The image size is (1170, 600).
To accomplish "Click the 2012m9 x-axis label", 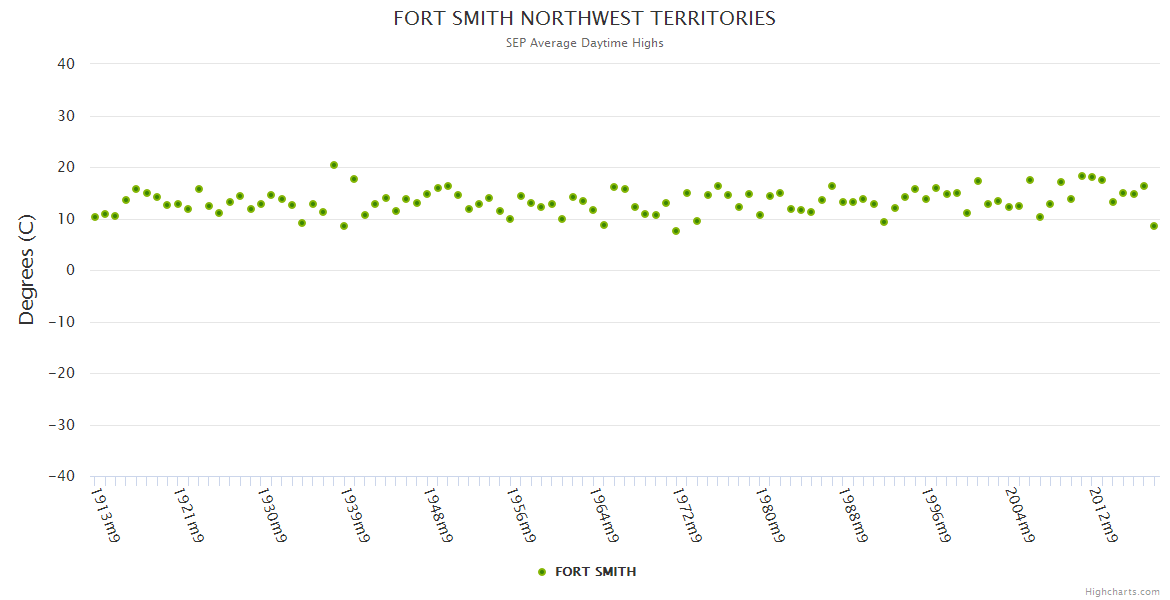I will [x=1102, y=515].
